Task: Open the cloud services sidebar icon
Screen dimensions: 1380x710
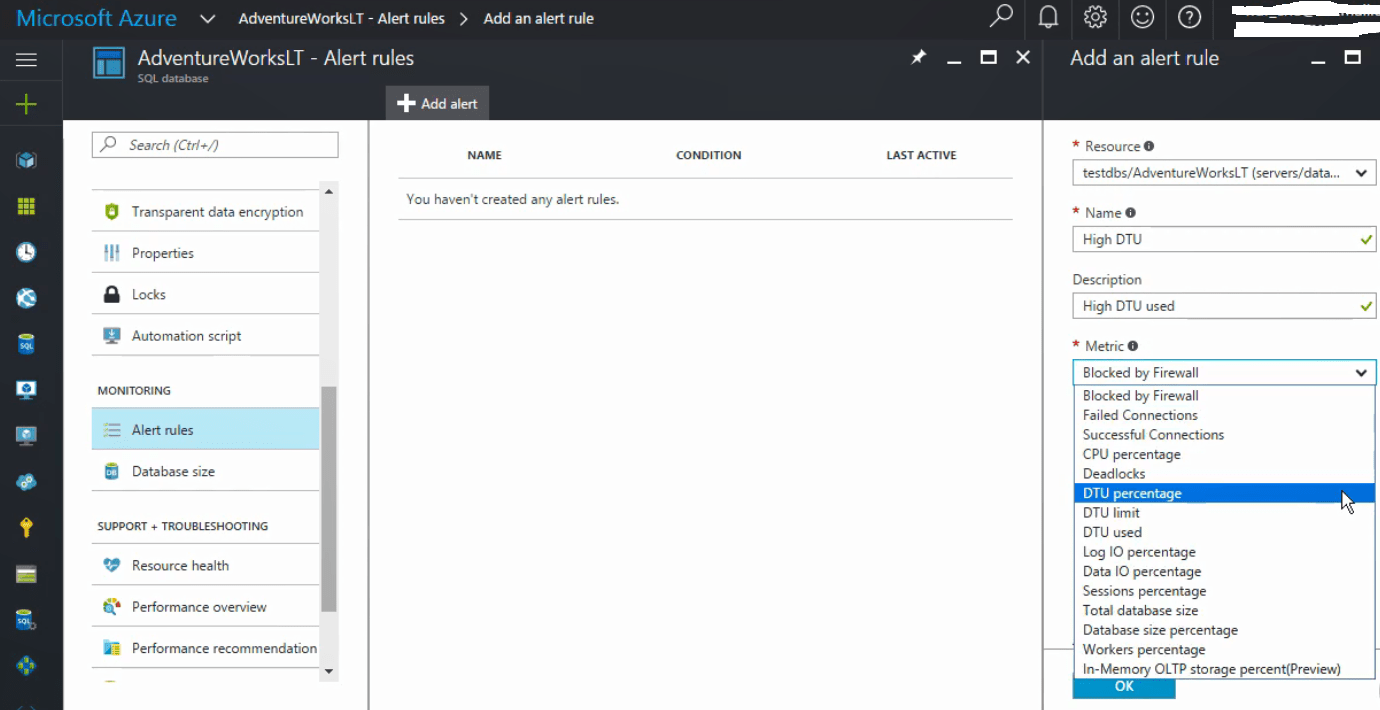Action: point(27,482)
